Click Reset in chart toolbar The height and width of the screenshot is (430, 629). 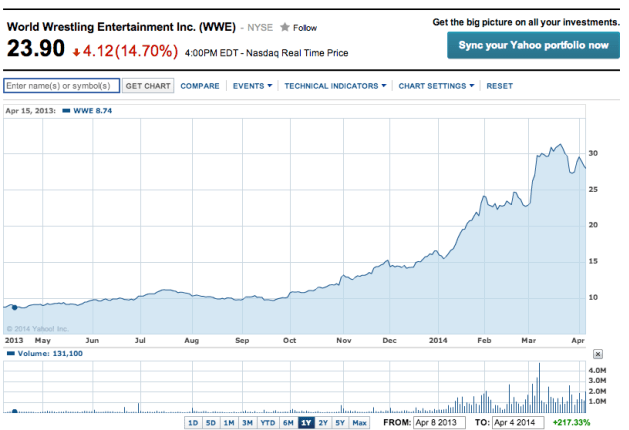[x=499, y=86]
